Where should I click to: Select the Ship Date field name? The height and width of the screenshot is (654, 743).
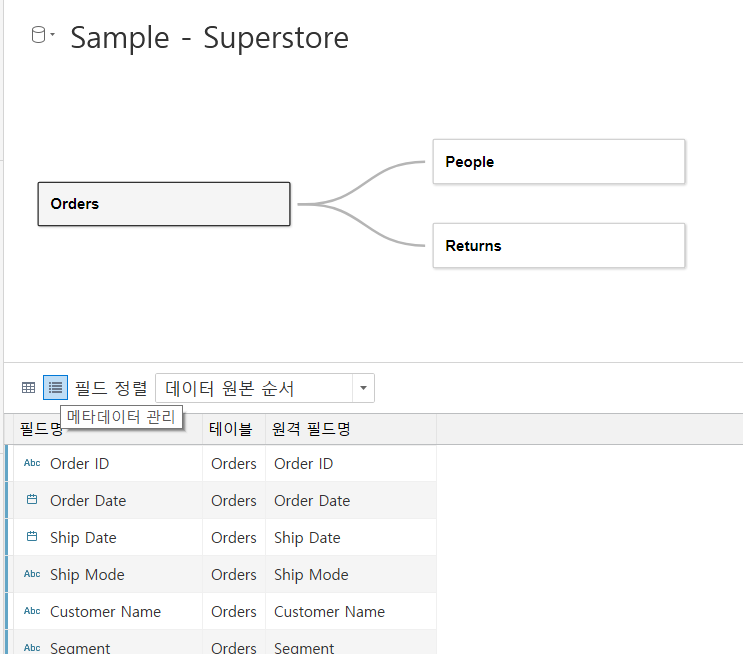(83, 537)
